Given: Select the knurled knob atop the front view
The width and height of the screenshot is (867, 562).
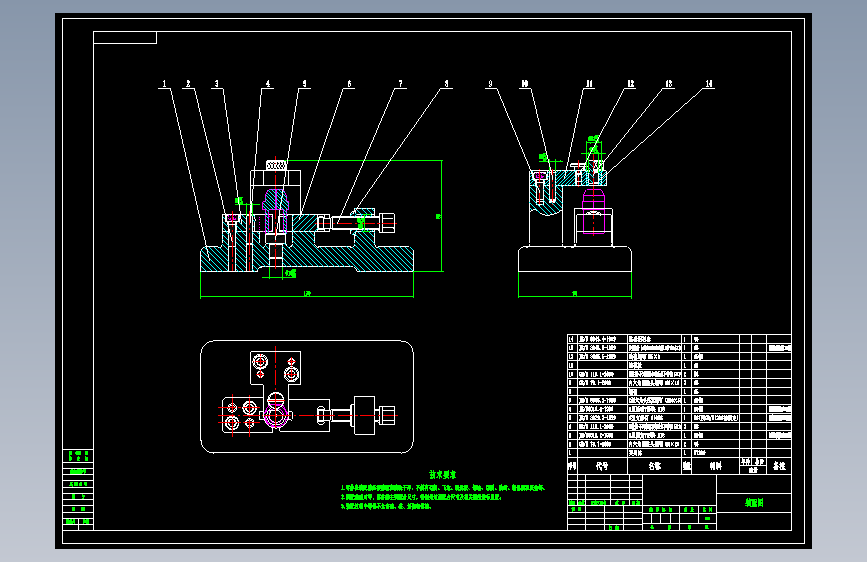Looking at the screenshot, I should pyautogui.click(x=276, y=165).
